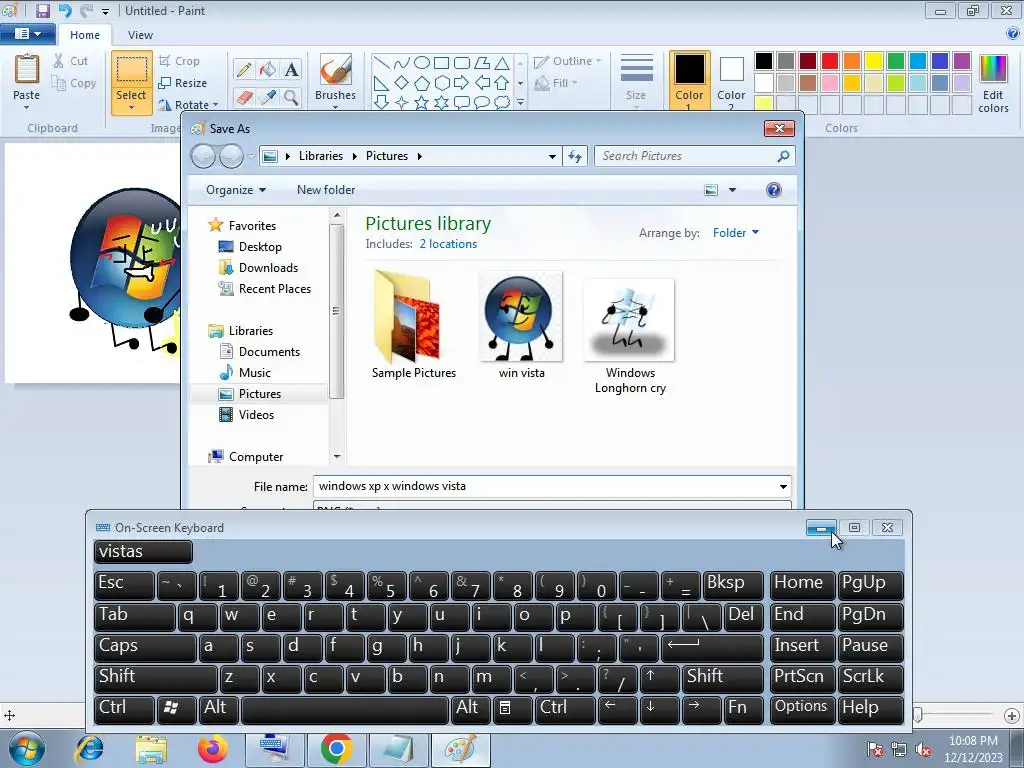Toggle ScrLk key on On-Screen Keyboard
The height and width of the screenshot is (768, 1024).
tap(871, 678)
